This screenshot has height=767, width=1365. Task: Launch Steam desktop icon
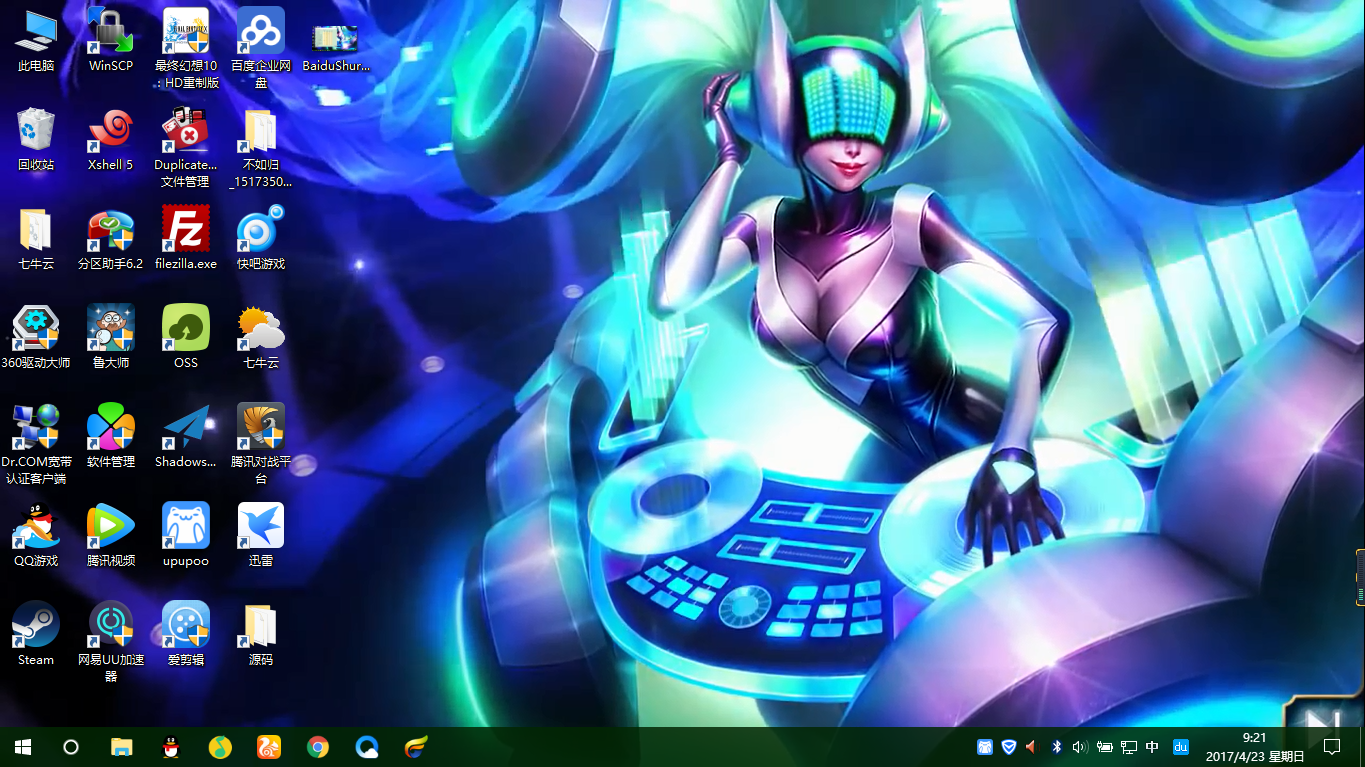point(36,635)
